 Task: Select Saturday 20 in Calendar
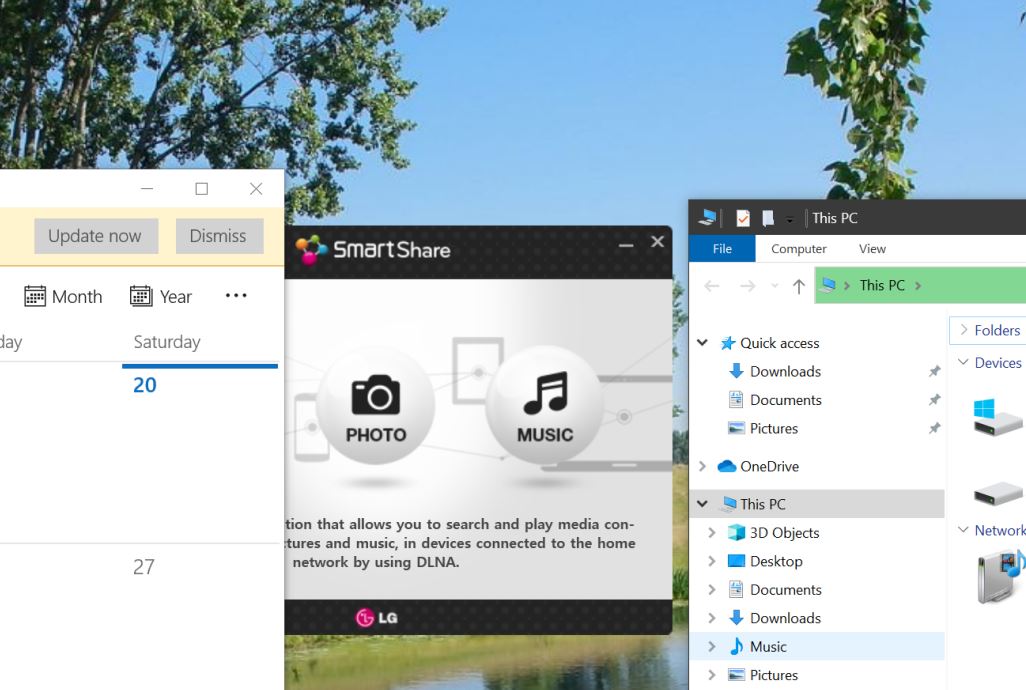(x=145, y=385)
